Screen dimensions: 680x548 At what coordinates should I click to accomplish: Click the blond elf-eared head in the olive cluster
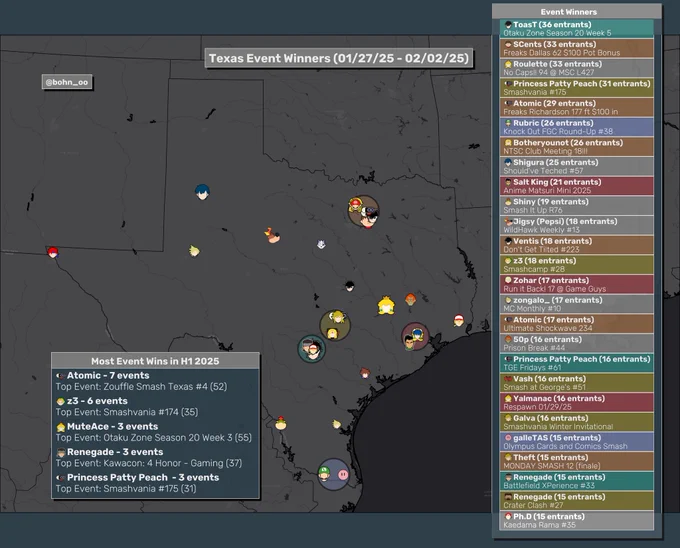(x=338, y=317)
